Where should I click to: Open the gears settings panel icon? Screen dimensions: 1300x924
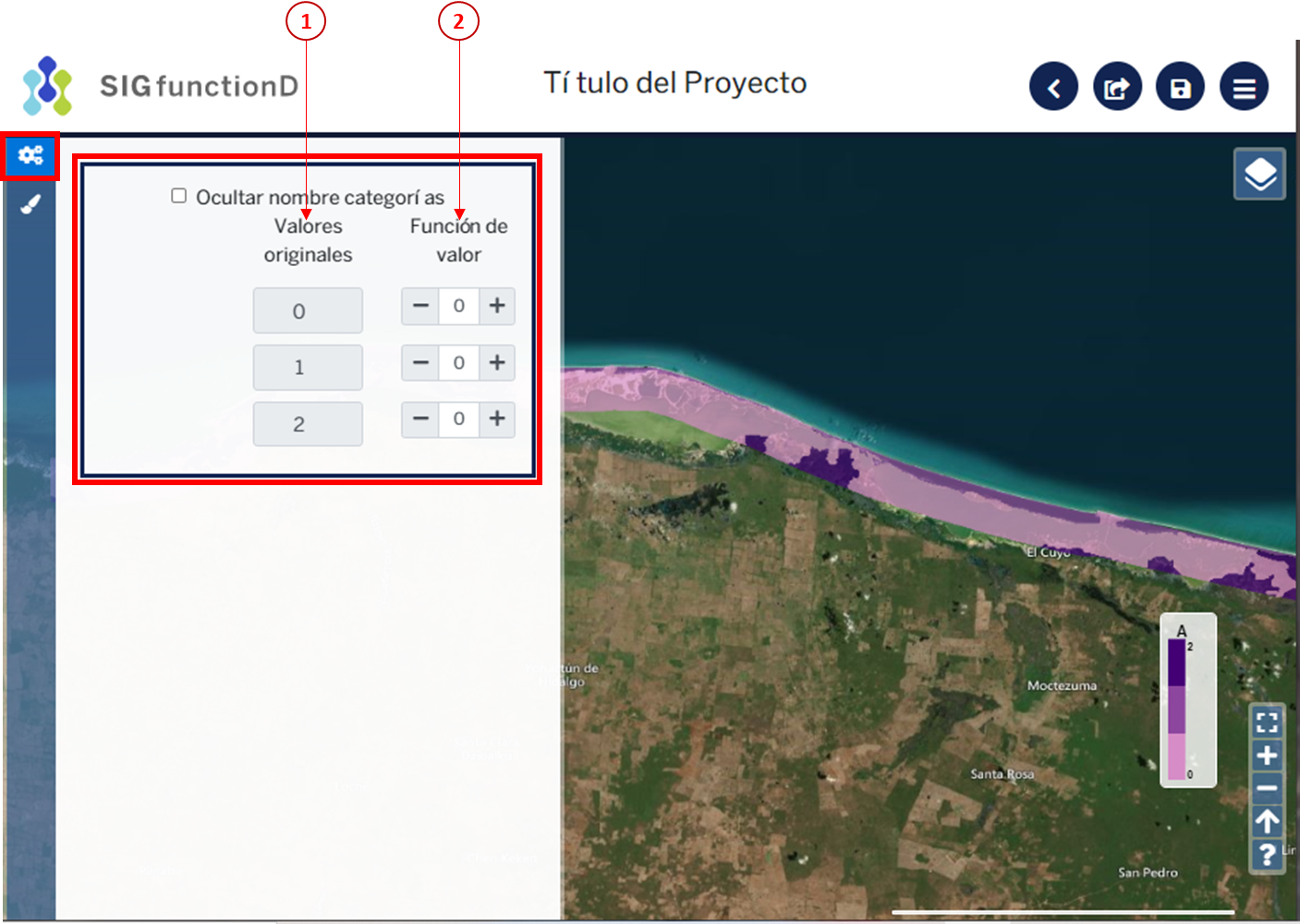coord(30,155)
